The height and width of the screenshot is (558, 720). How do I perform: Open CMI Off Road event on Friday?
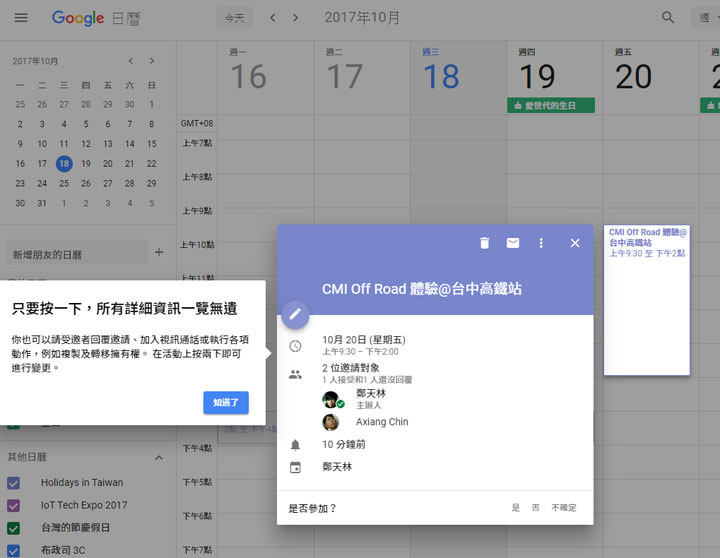click(x=647, y=300)
